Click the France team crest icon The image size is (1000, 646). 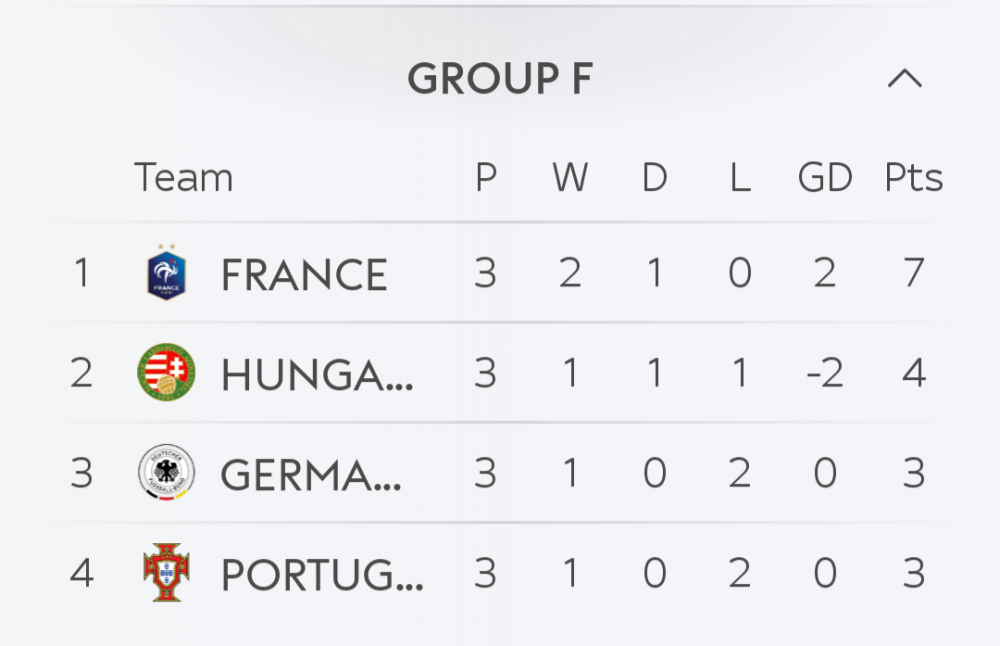[x=166, y=273]
